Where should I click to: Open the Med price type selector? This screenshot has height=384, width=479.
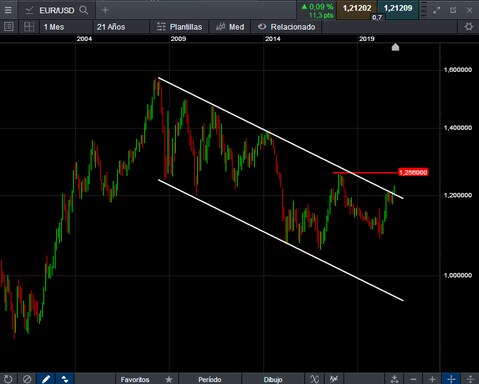coord(230,27)
